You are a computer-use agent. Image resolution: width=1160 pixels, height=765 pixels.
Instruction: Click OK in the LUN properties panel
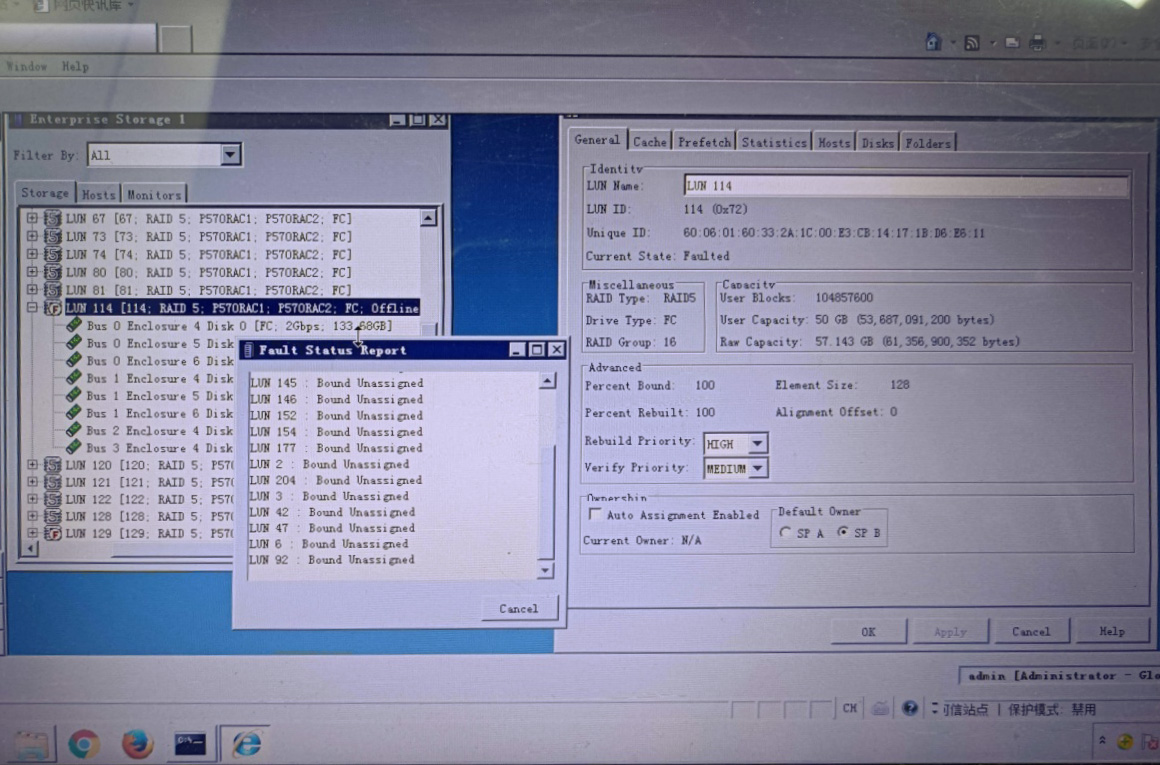[x=868, y=632]
